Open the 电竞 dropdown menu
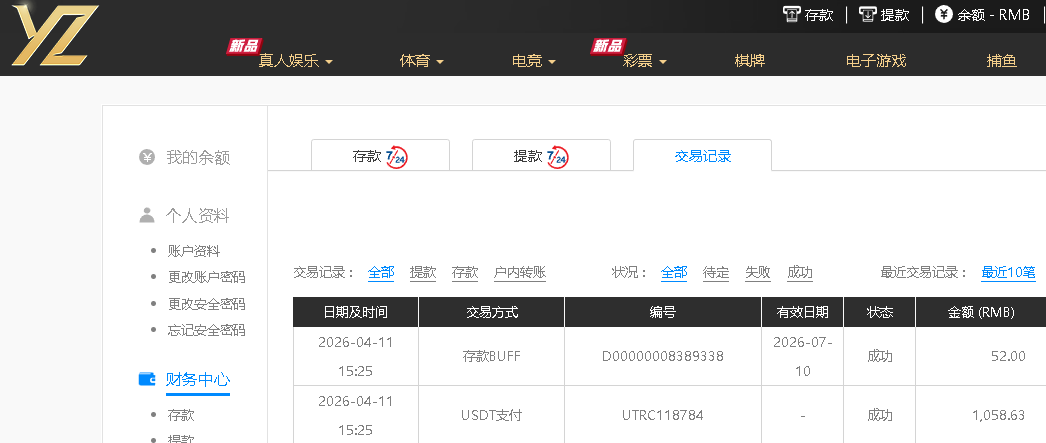 coord(533,61)
